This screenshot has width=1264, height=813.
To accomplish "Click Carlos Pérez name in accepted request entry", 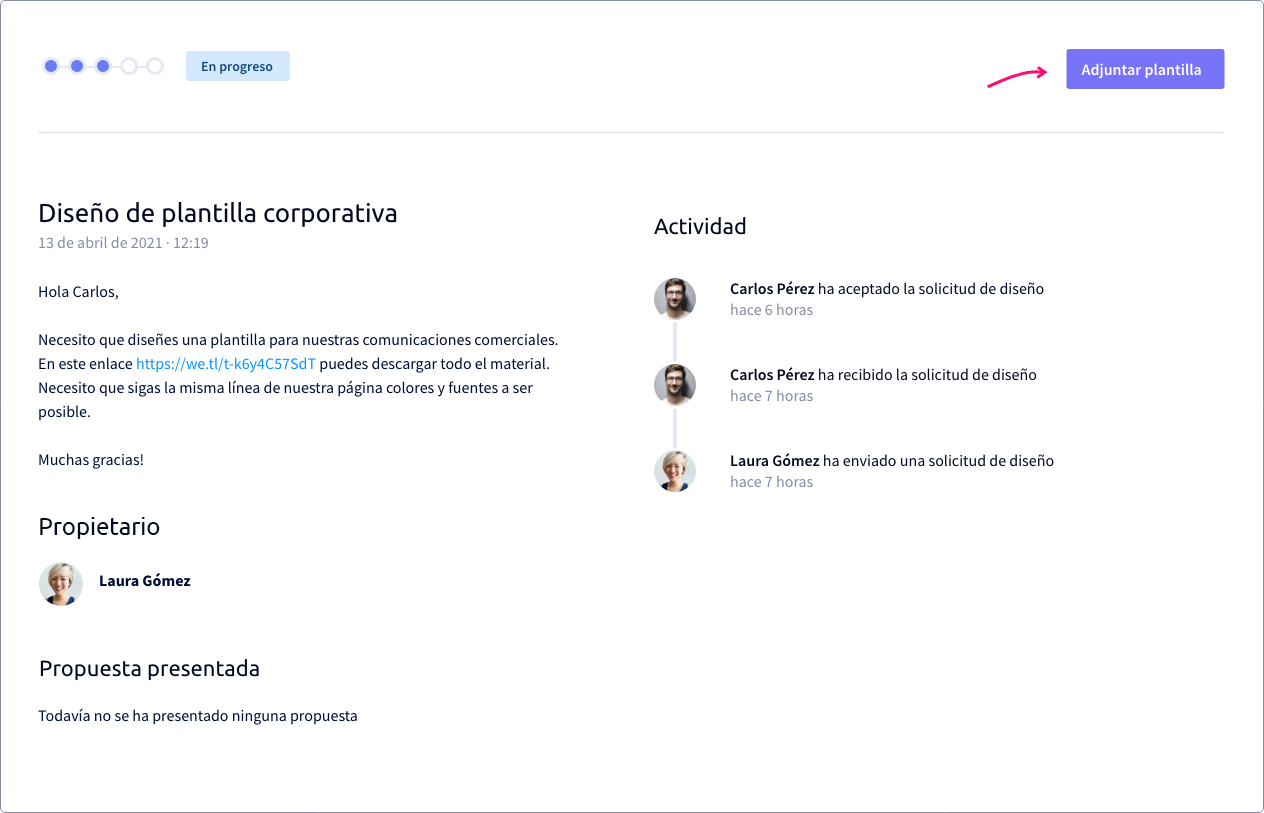I will [x=772, y=289].
